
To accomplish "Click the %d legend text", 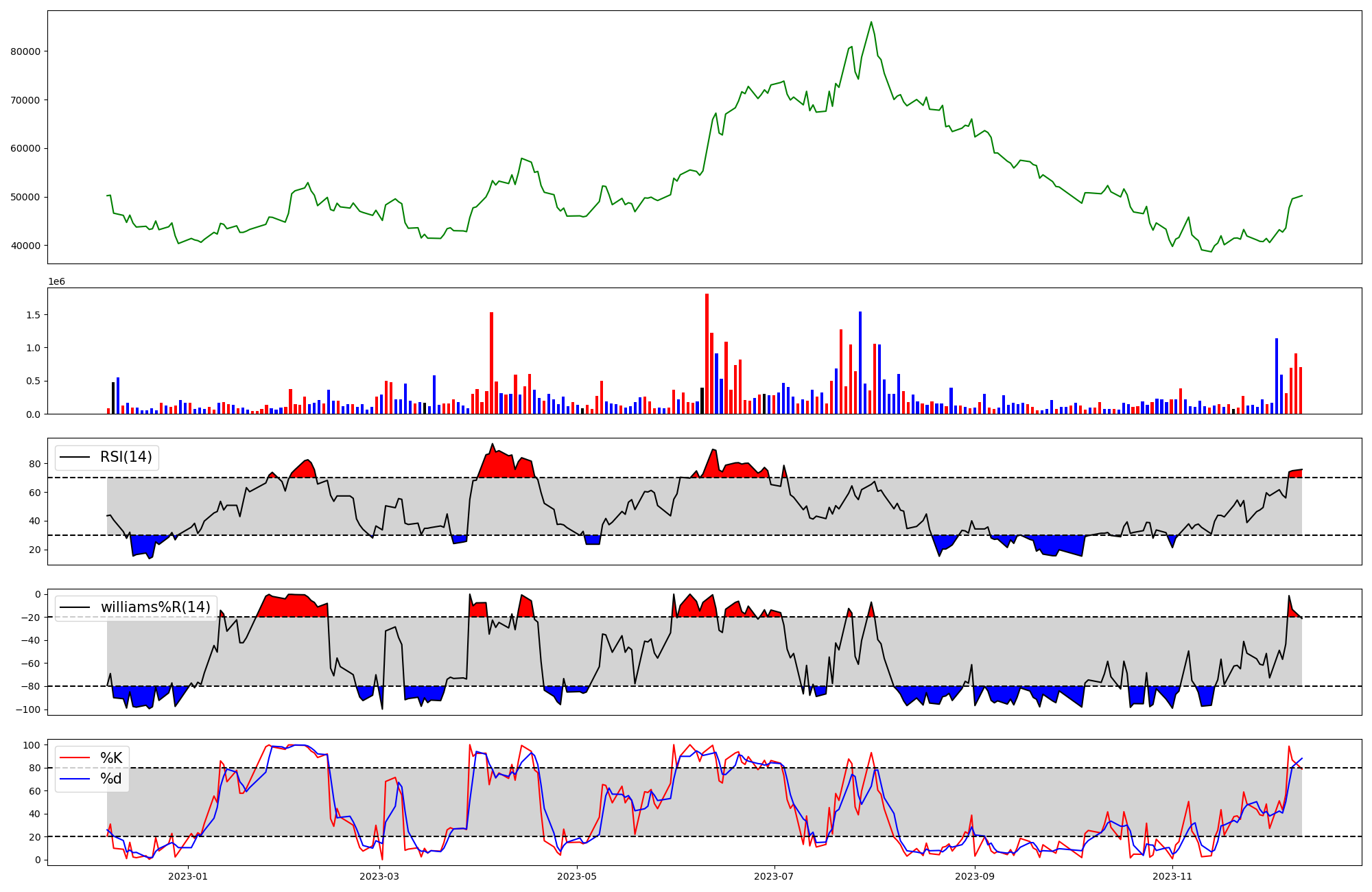I will tap(111, 779).
